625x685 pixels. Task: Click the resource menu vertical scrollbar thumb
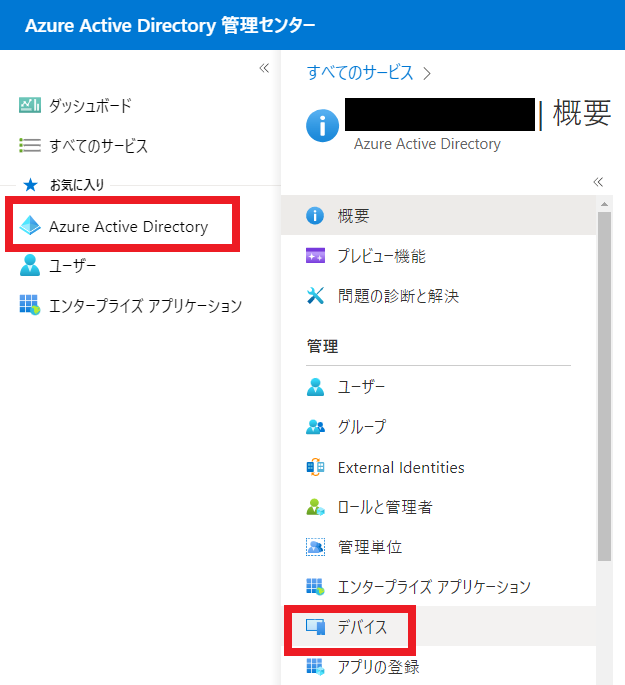[x=604, y=386]
